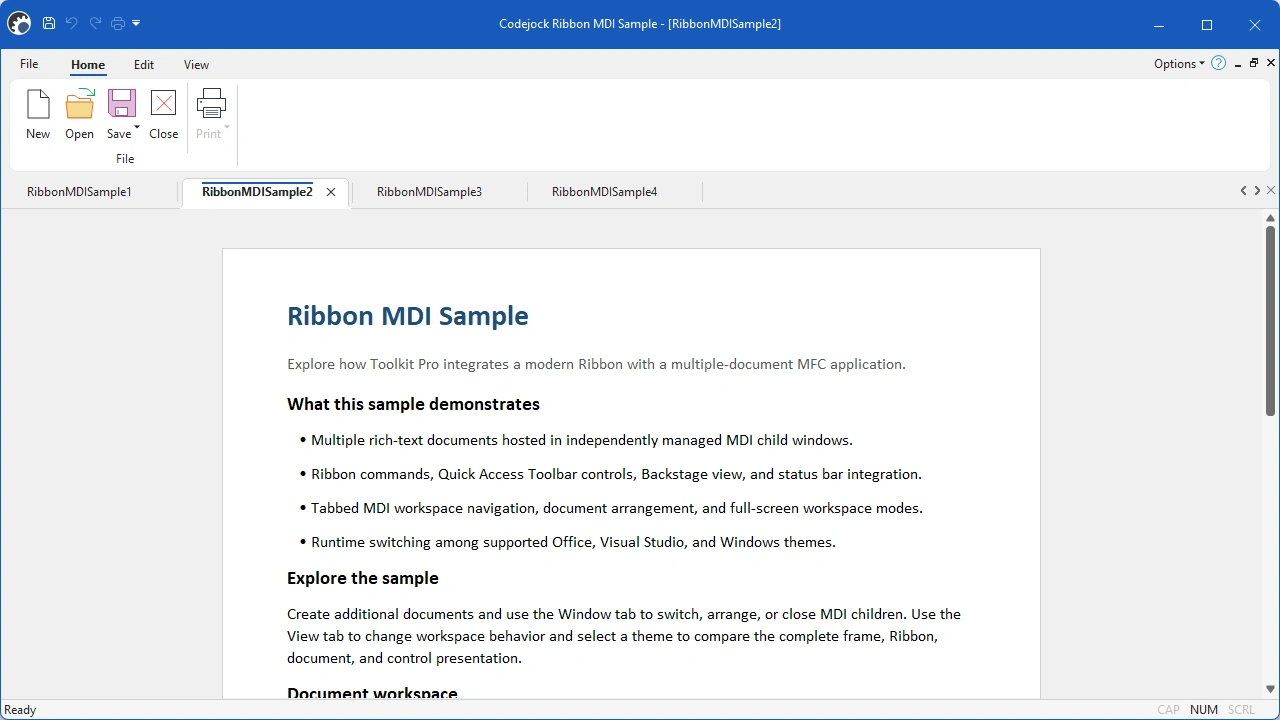This screenshot has height=720, width=1280.
Task: Click the Ready status bar text
Action: point(20,710)
